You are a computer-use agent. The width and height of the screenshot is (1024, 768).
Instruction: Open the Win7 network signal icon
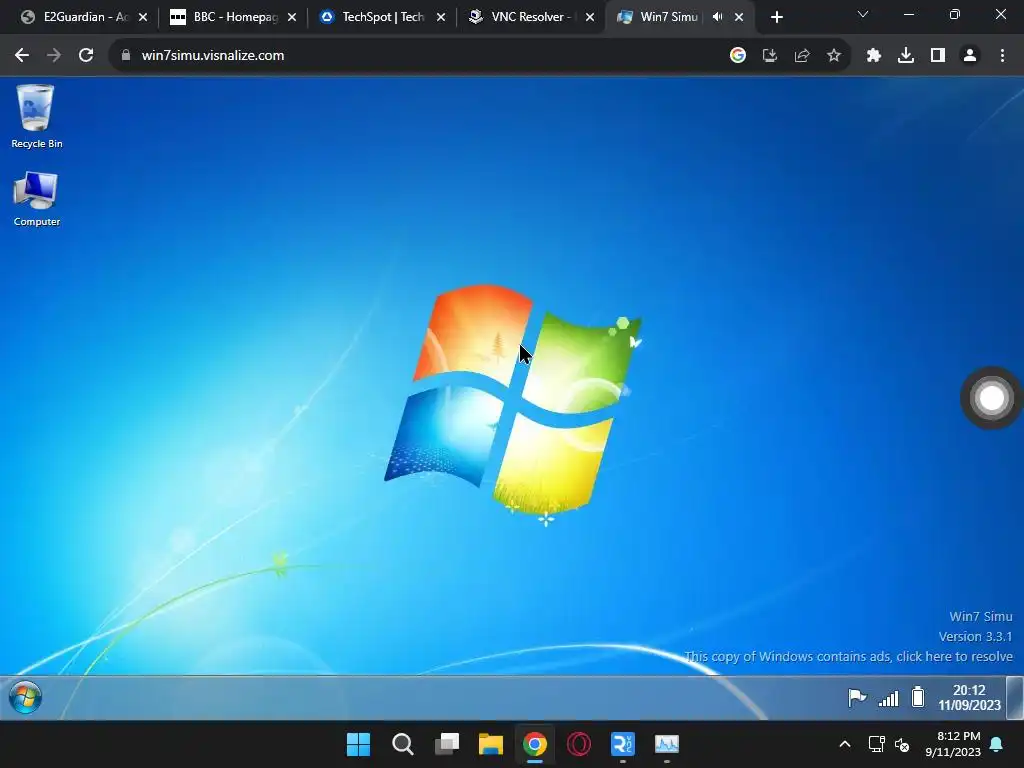888,698
